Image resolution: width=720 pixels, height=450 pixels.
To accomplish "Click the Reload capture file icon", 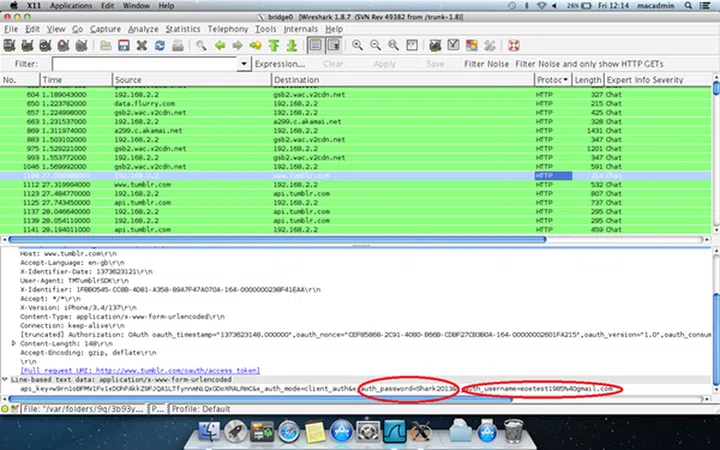I will point(160,45).
